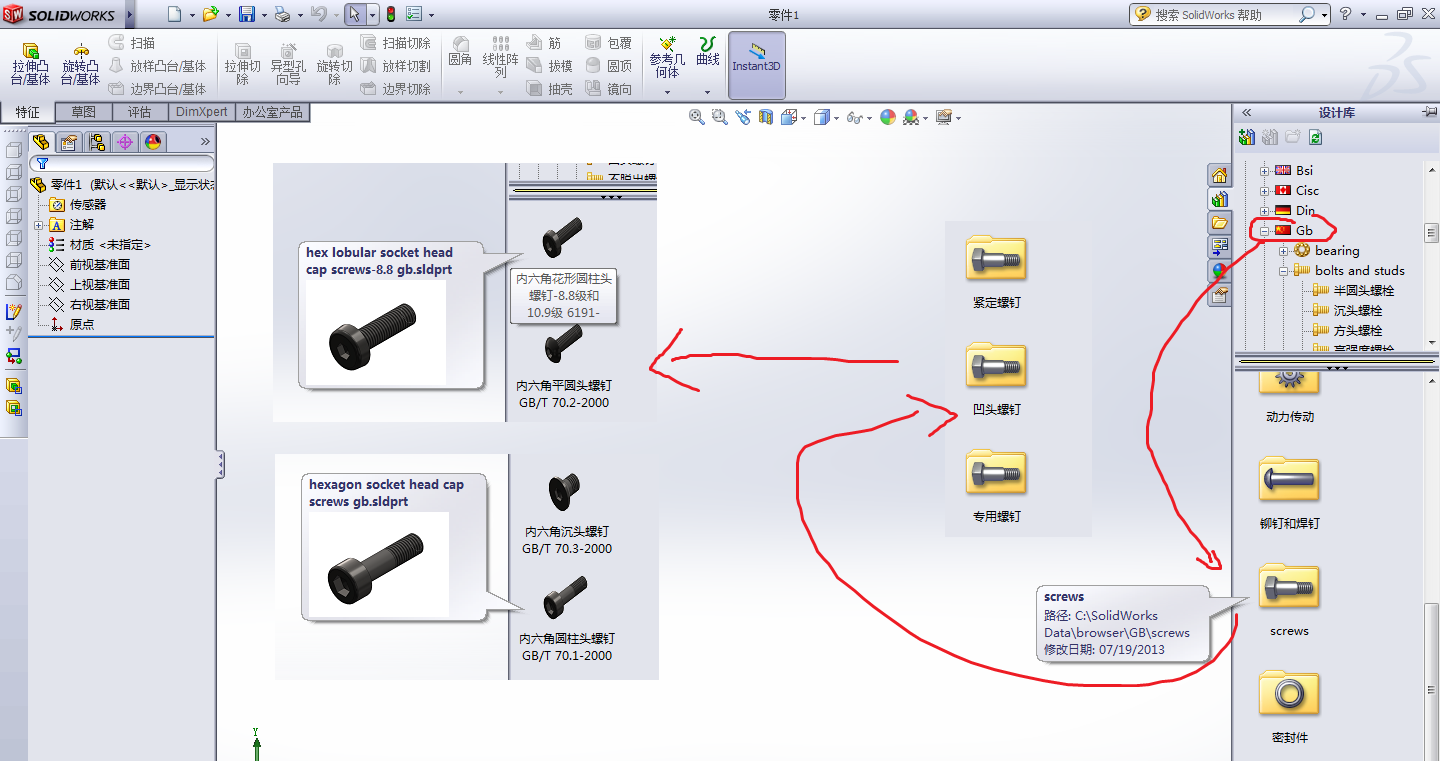Click the Zoom to Area icon
The image size is (1440, 761).
pos(720,117)
